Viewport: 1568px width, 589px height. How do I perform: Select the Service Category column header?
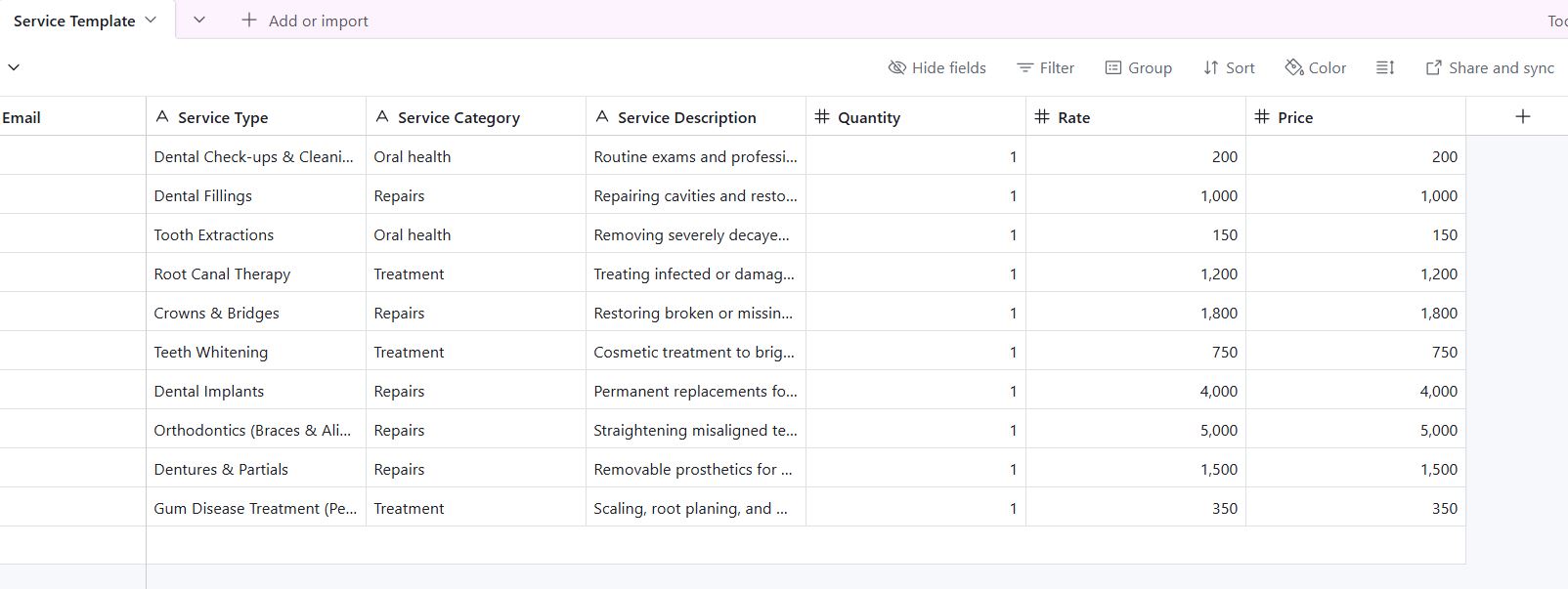click(458, 117)
